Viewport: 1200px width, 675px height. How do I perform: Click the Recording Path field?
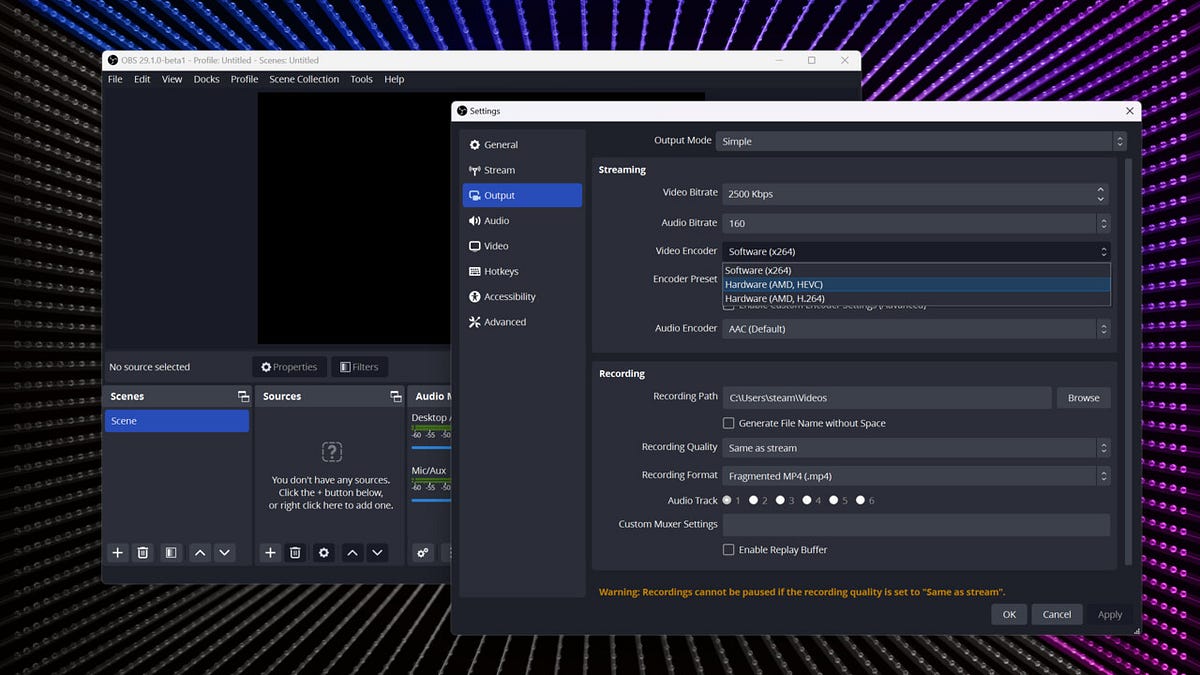point(886,398)
